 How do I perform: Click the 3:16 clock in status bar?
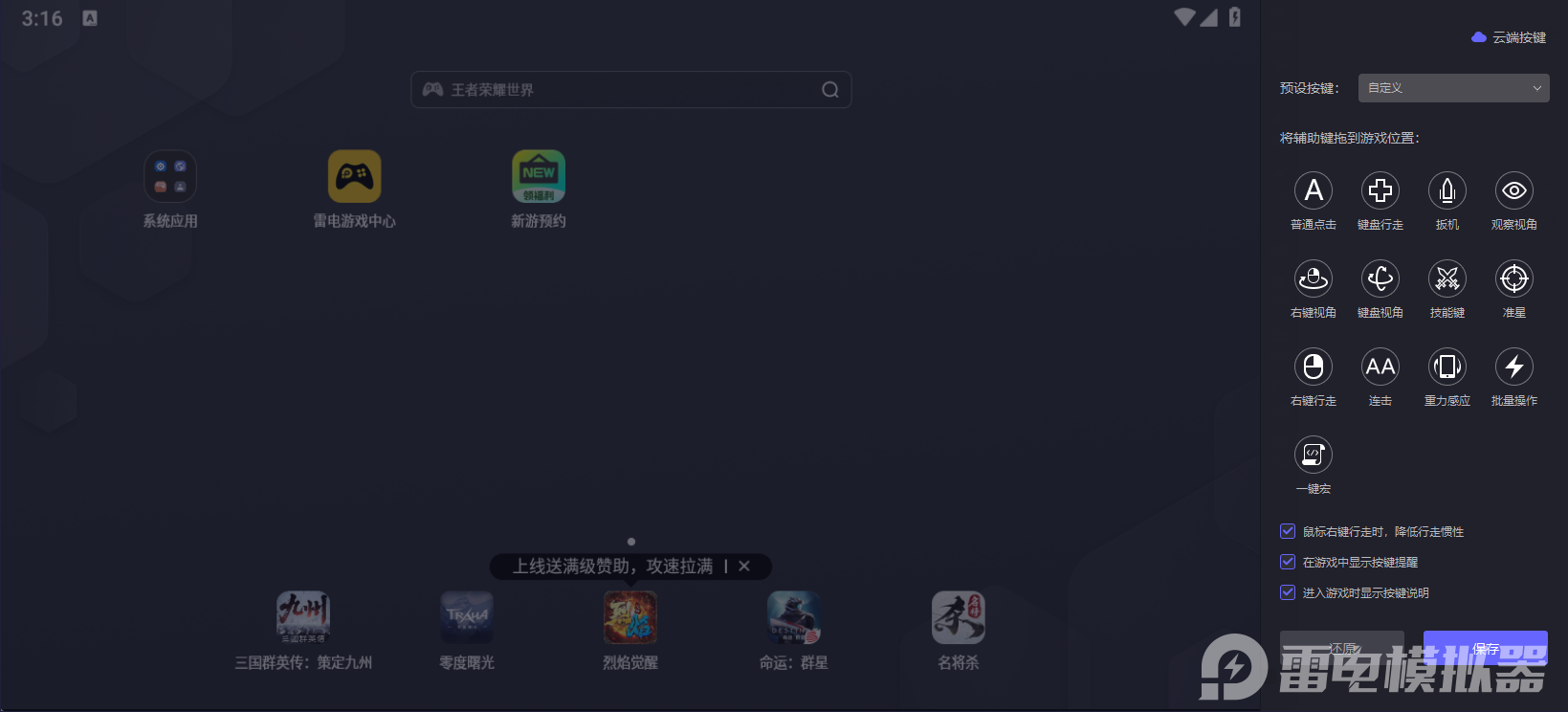click(42, 18)
